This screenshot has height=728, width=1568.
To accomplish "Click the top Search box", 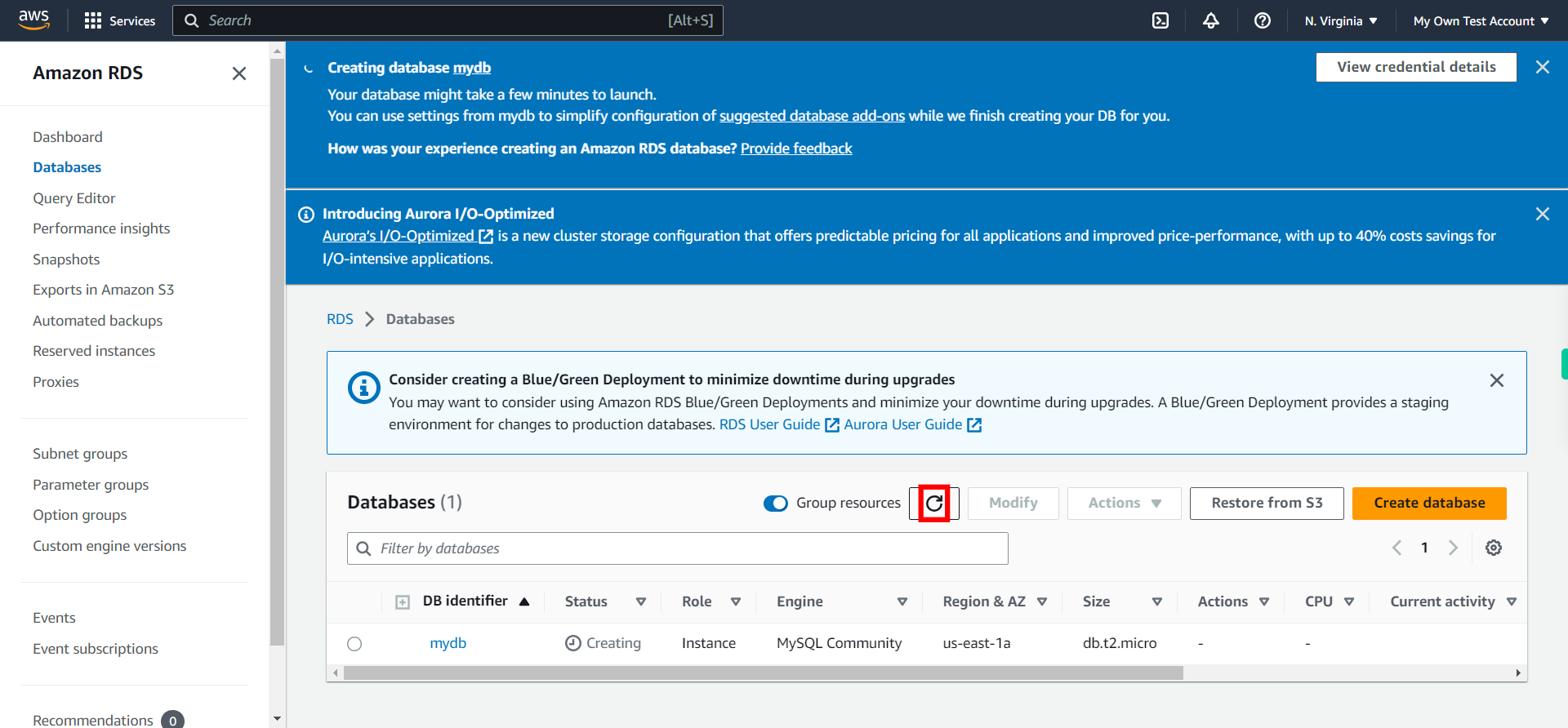I will 448,20.
